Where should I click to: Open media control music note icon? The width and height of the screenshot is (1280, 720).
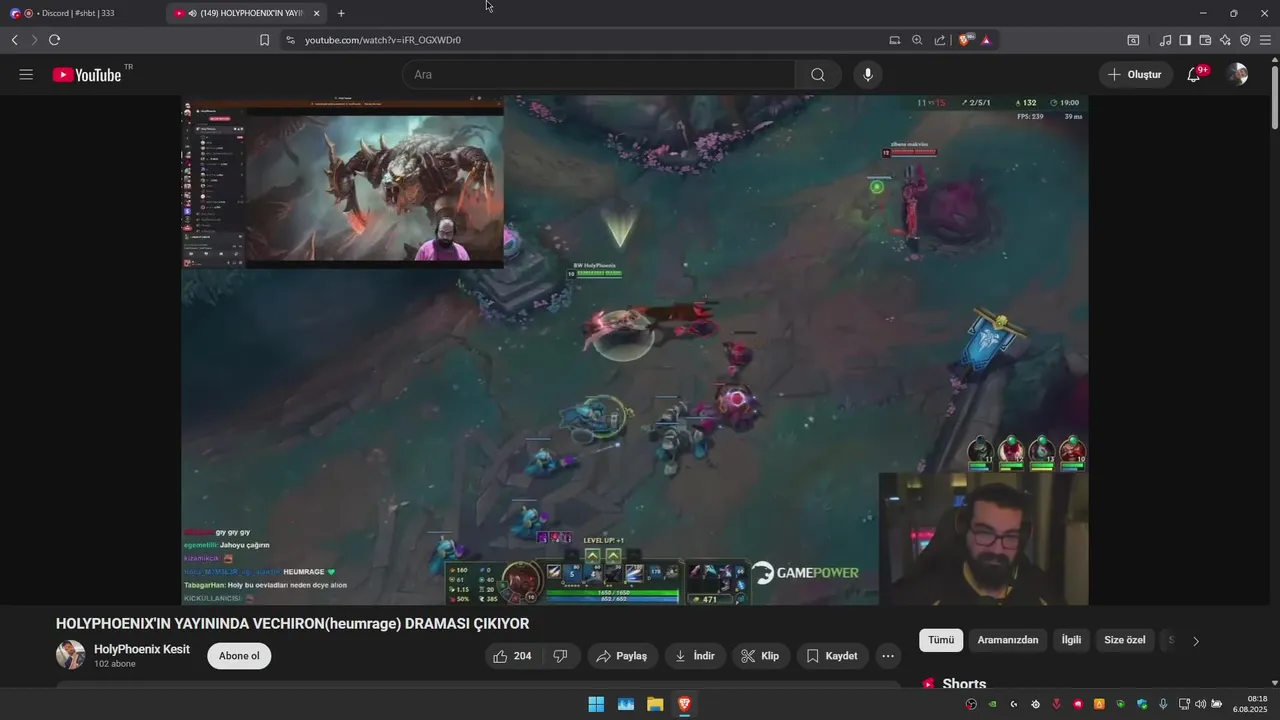[1165, 40]
